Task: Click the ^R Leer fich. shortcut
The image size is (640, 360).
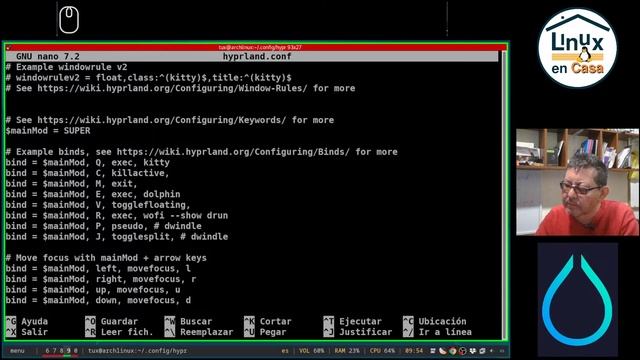Action: coord(119,332)
